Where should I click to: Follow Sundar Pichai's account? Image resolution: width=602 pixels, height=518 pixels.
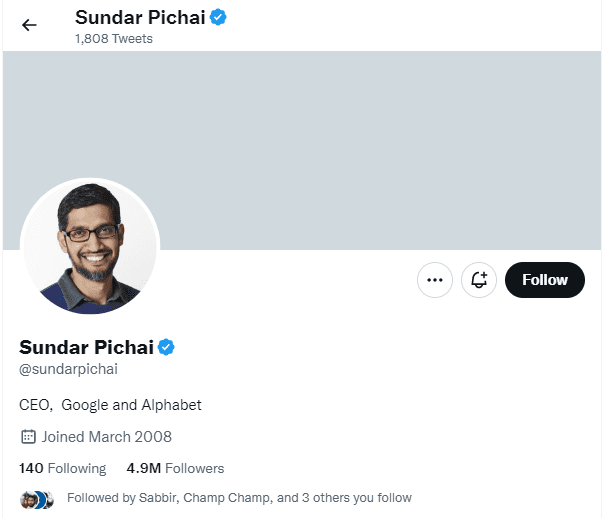pos(545,280)
